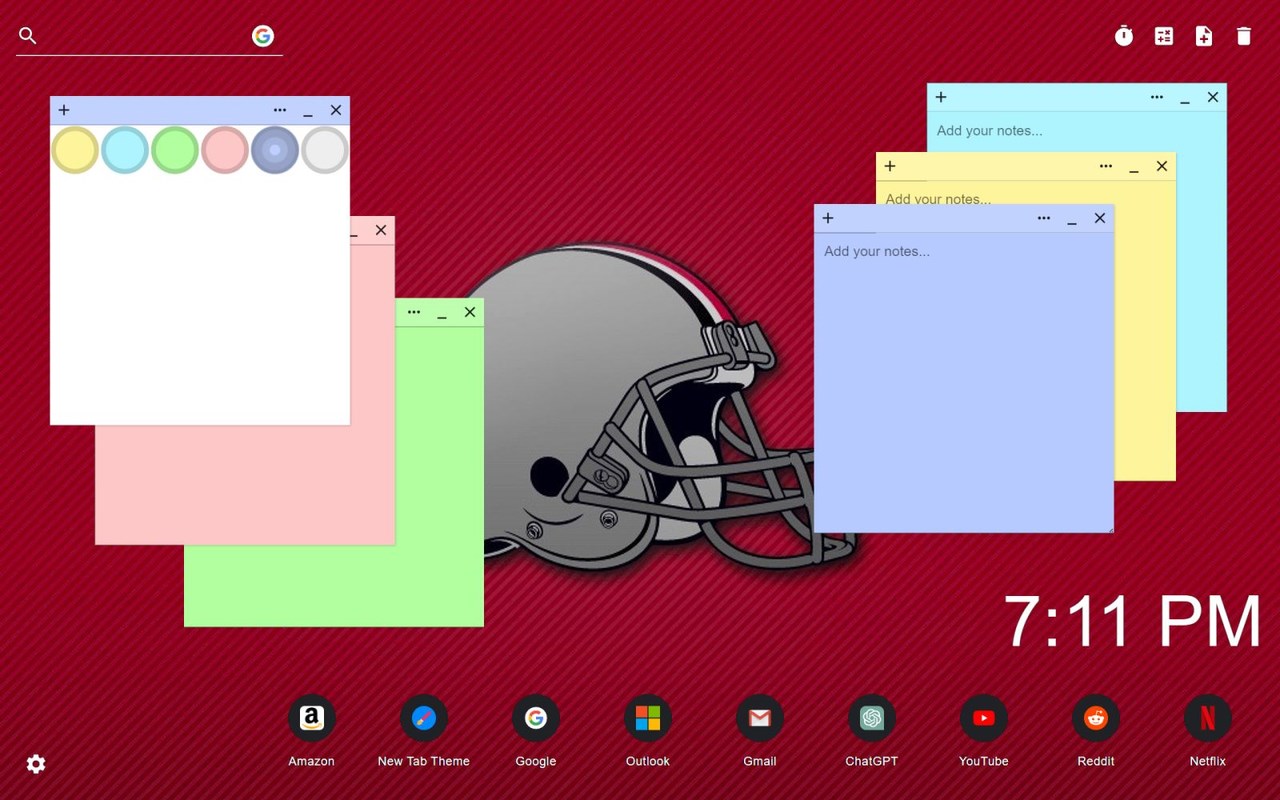Open the YouTube shortcut
Viewport: 1280px width, 800px height.
tap(984, 718)
